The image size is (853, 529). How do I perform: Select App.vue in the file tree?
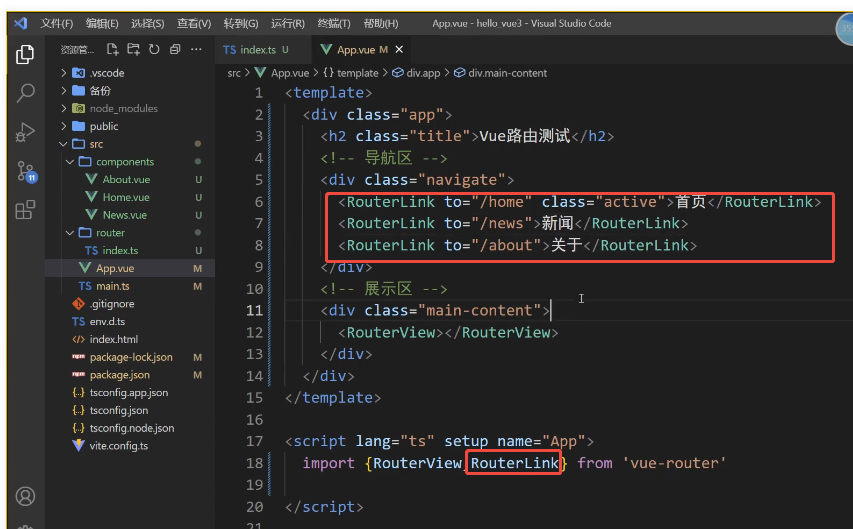[x=115, y=268]
